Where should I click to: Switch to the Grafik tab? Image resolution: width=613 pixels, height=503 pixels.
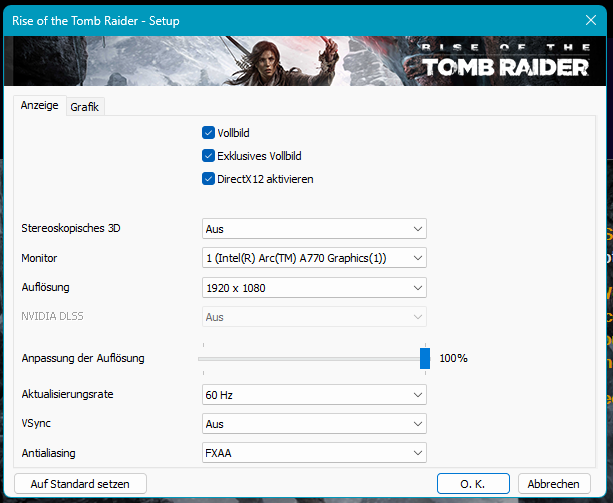tap(84, 107)
